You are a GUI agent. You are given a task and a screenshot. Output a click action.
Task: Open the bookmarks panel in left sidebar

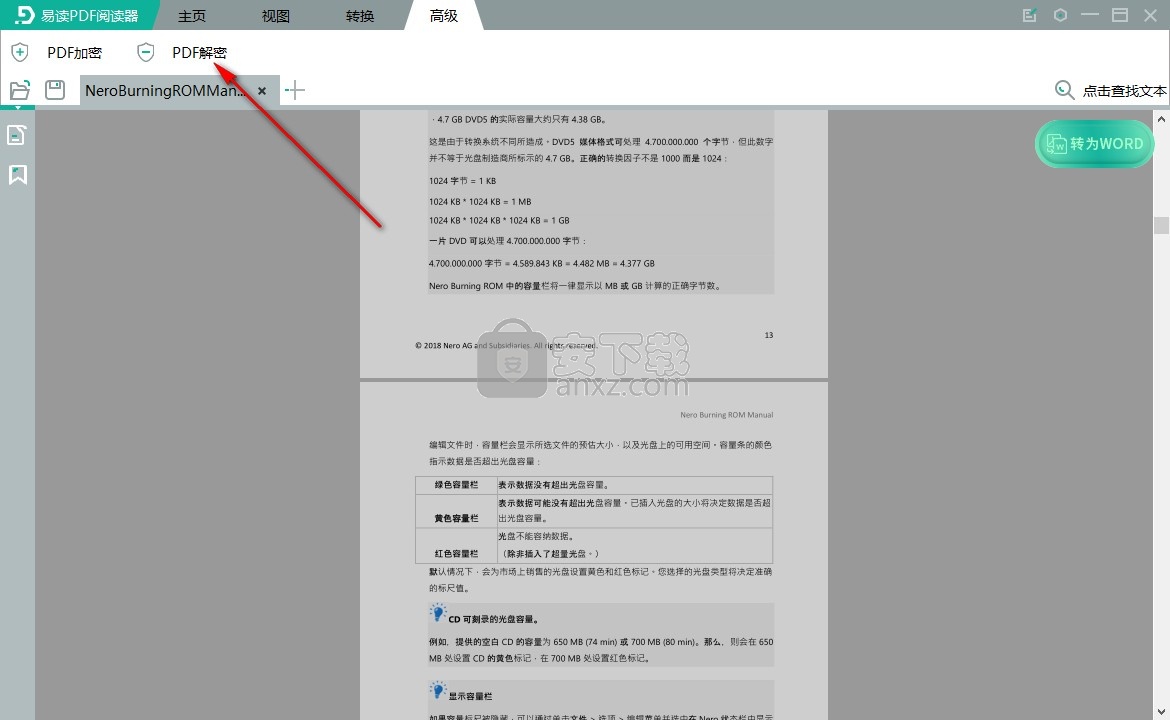click(x=17, y=175)
